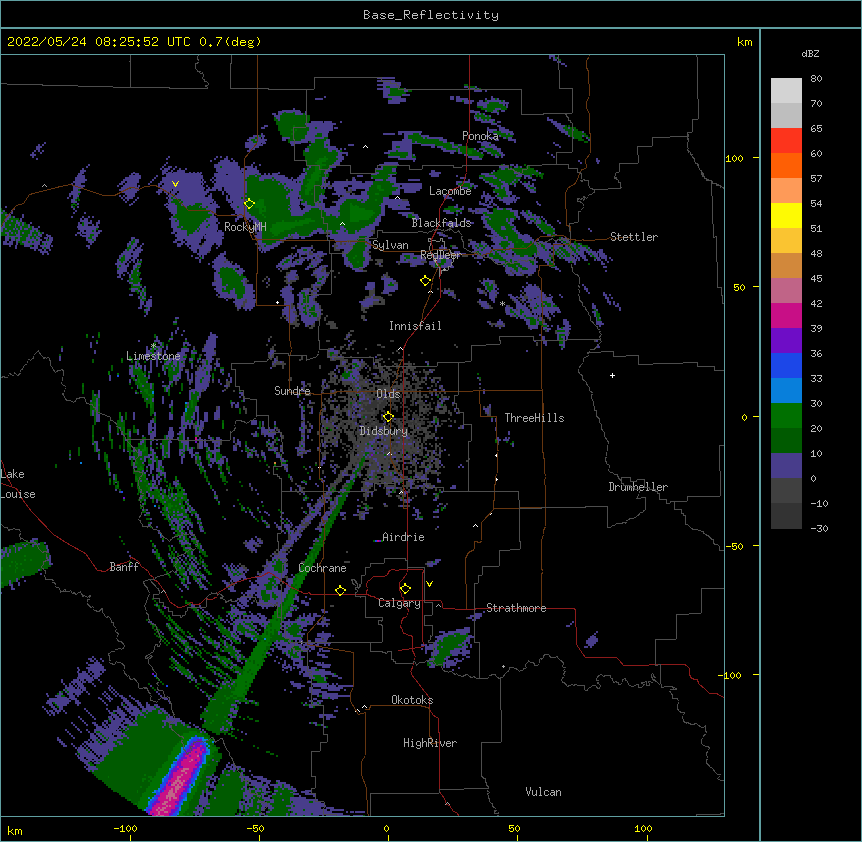Screen dimensions: 862x842
Task: Click the Limestone label
Action: pyautogui.click(x=153, y=356)
